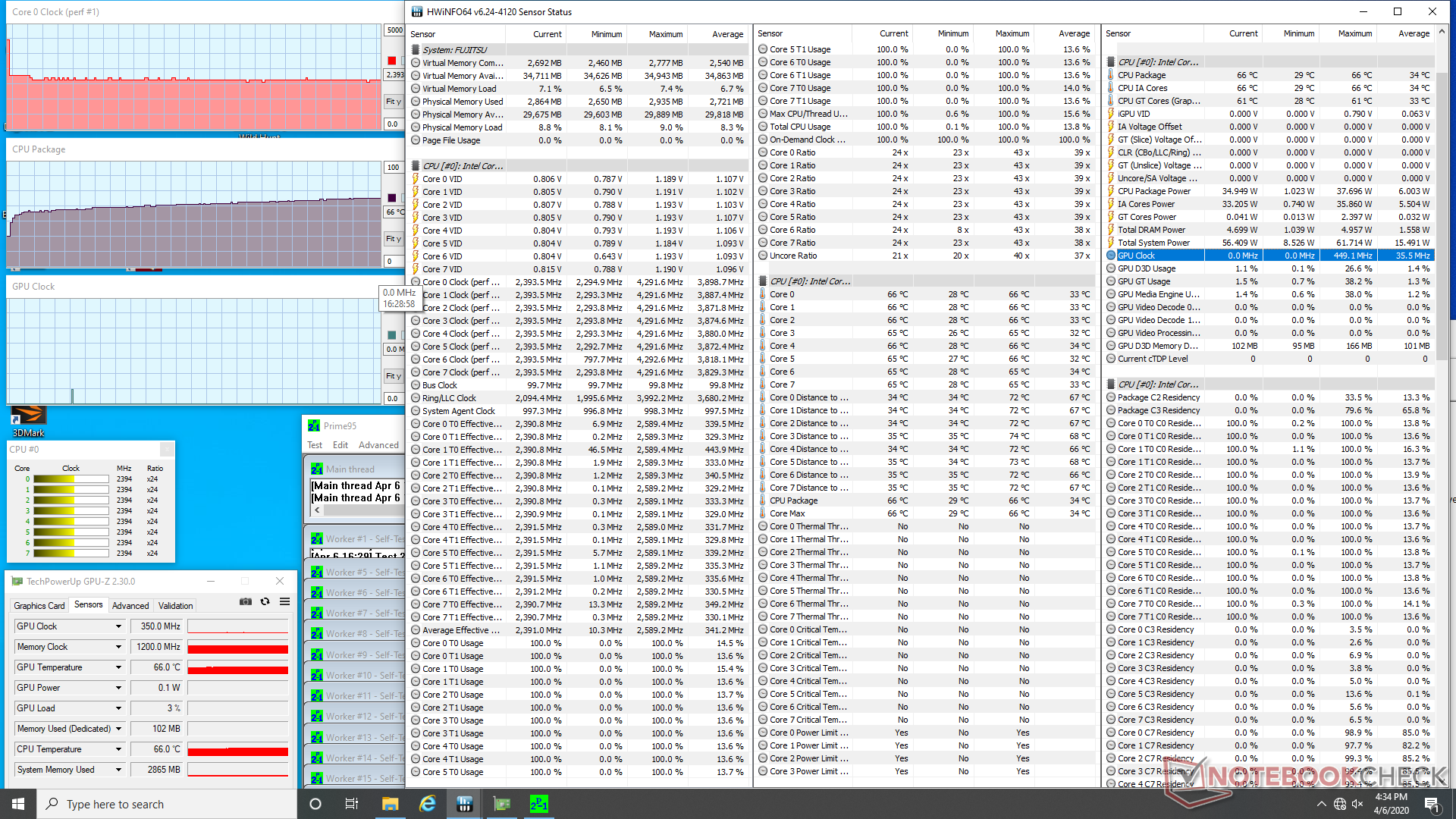The width and height of the screenshot is (1456, 819).
Task: Click the dark purple swatch on CPU Package graph
Action: 392,198
